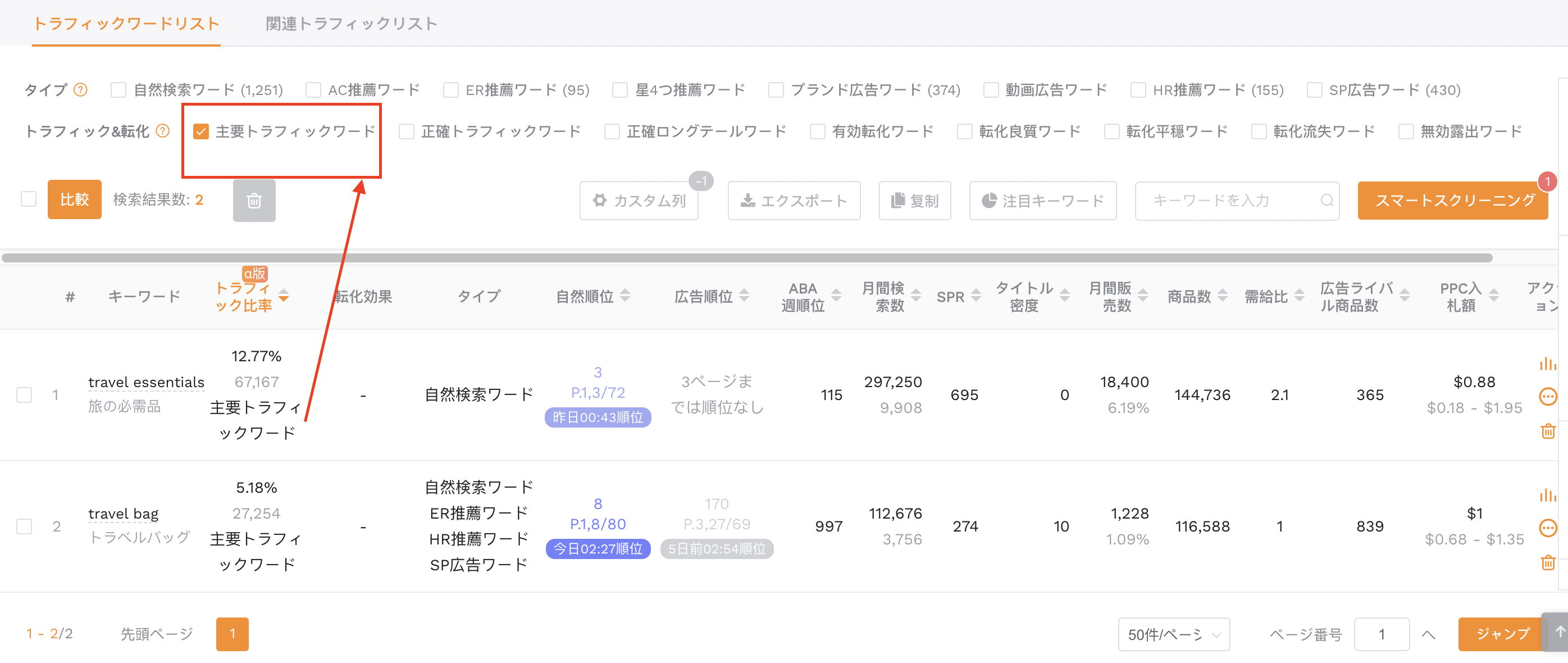Sort by ABA週順位 column arrows
1568x663 pixels.
836,296
